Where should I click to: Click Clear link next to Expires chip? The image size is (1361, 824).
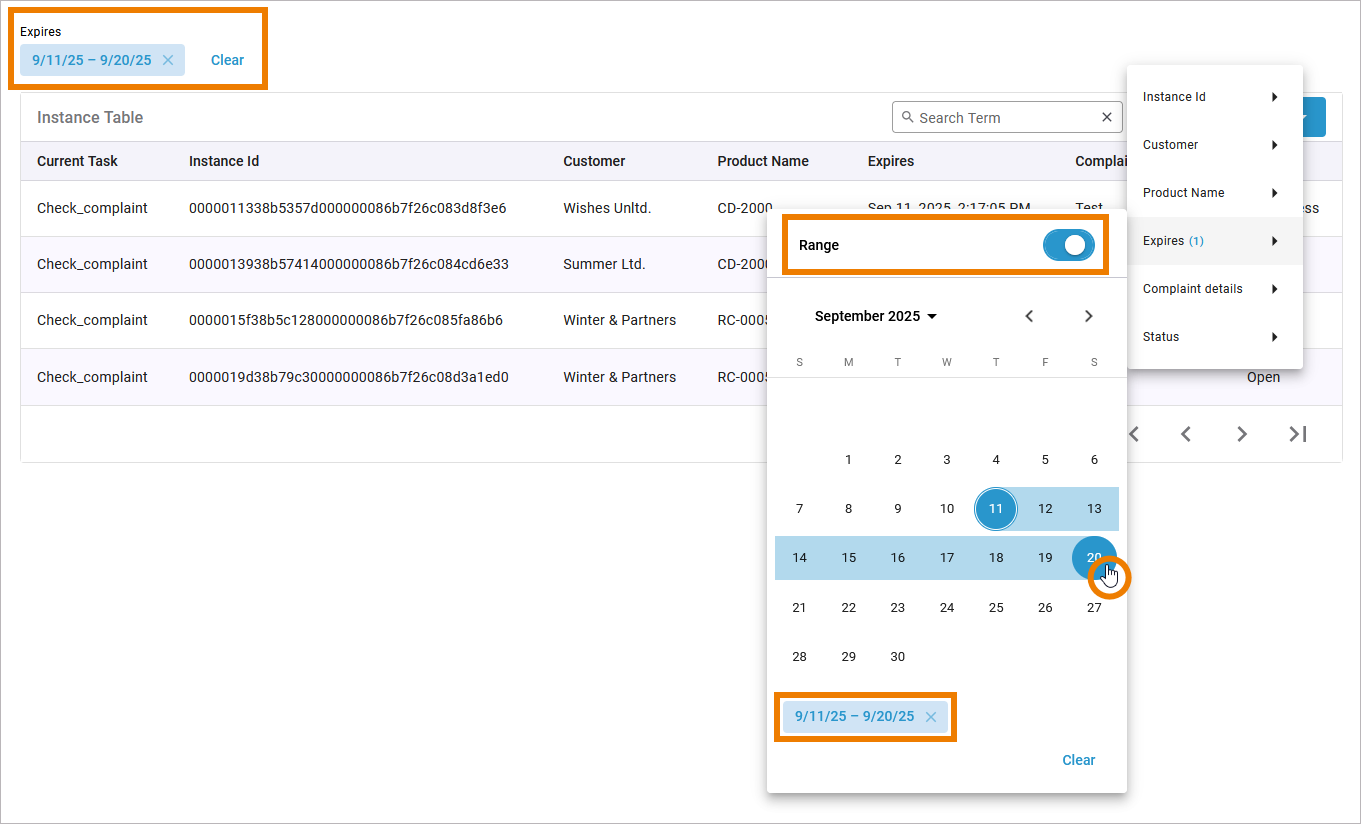227,60
